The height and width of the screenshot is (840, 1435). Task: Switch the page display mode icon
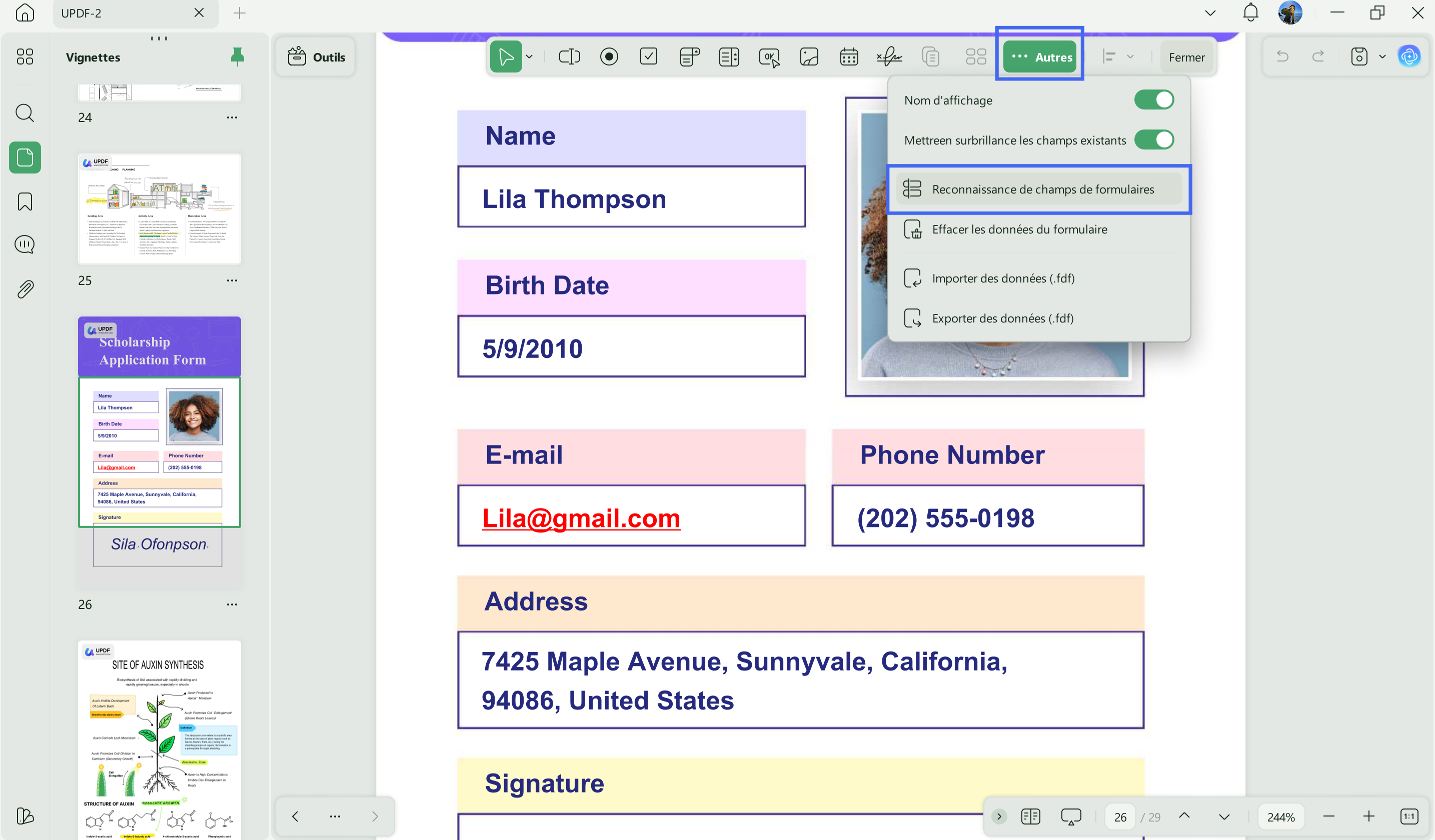[1030, 816]
